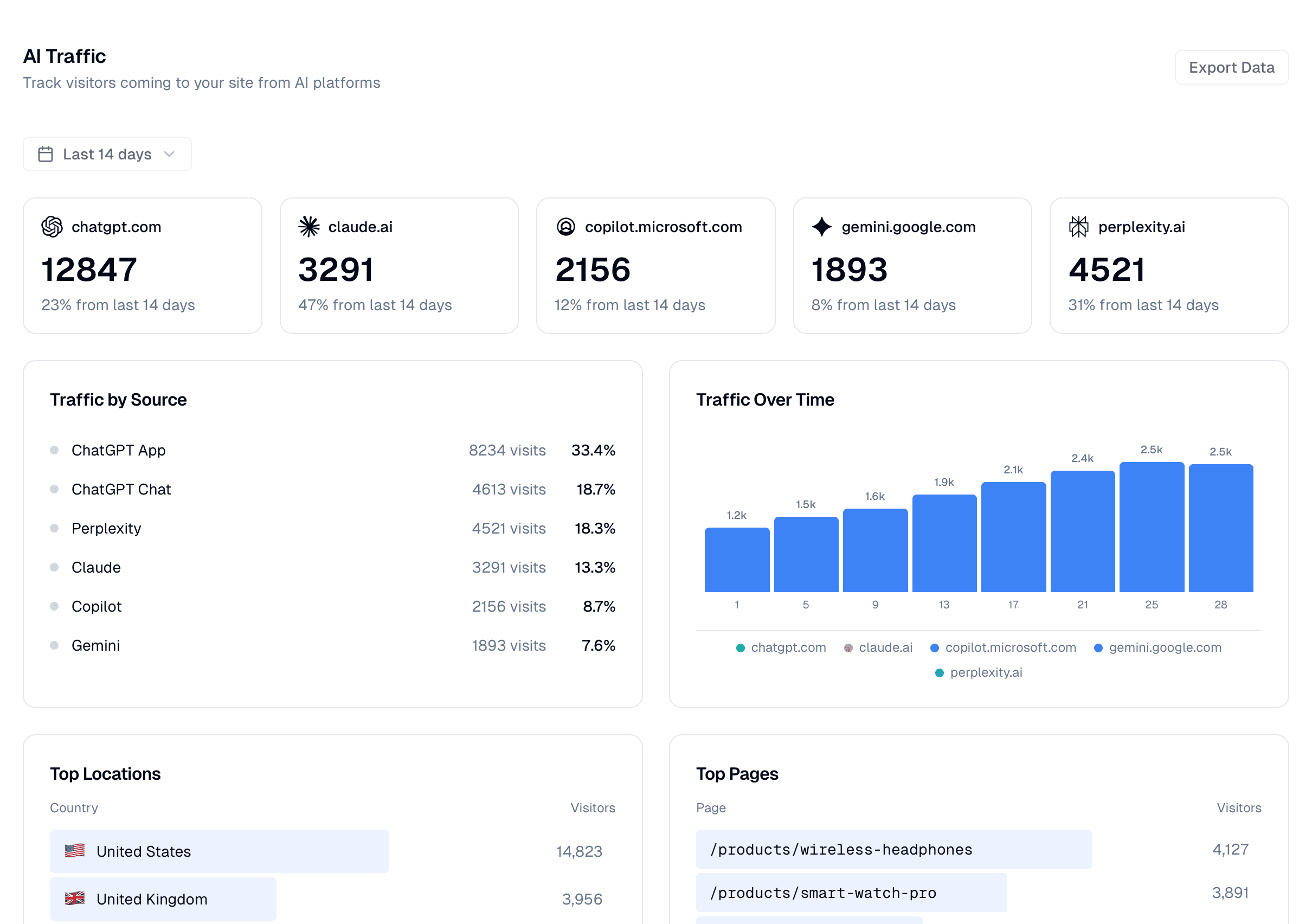1312x924 pixels.
Task: Click the bullet dot next to Perplexity source
Action: point(54,528)
